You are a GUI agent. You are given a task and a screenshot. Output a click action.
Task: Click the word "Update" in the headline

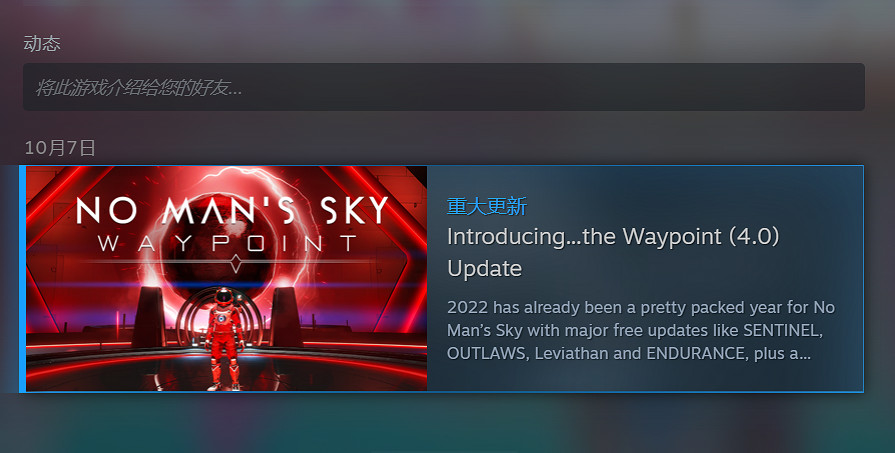tap(485, 268)
